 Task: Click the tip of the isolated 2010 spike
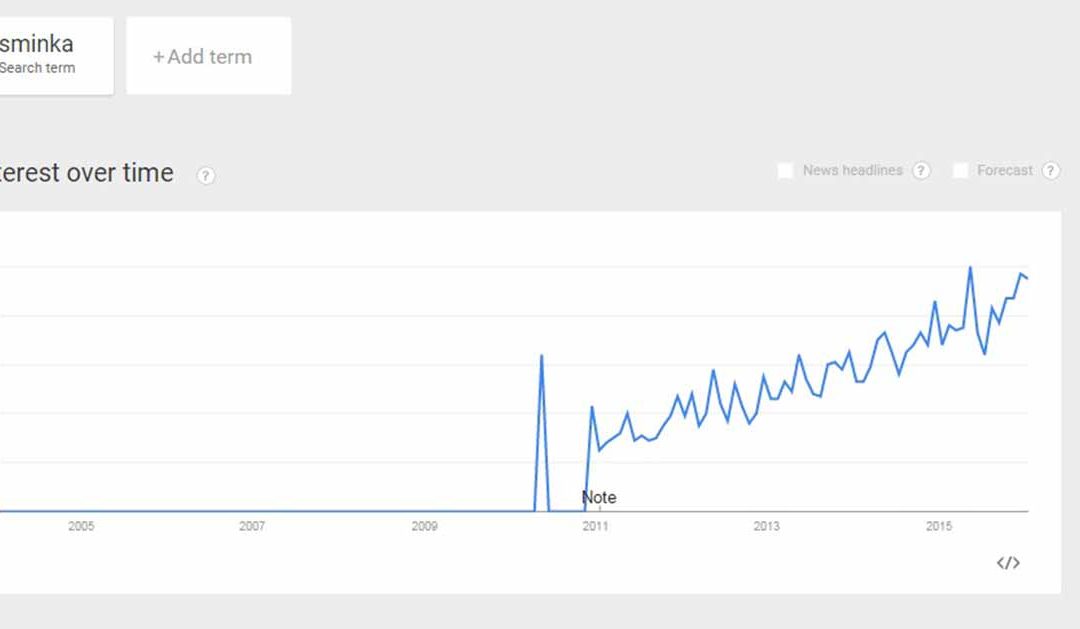coord(541,355)
